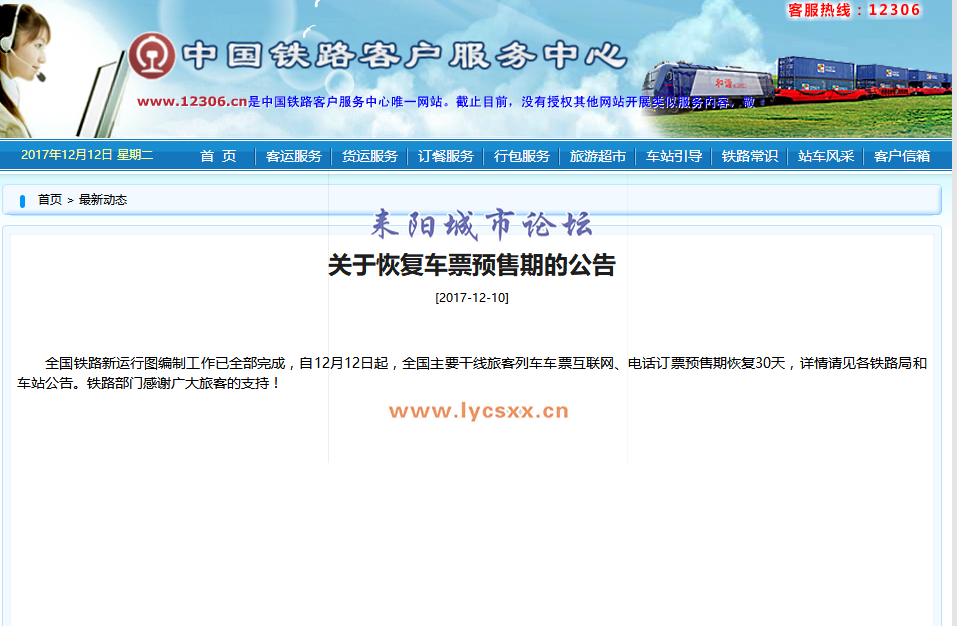Open the 铁路常识 menu
The width and height of the screenshot is (957, 626).
pos(749,156)
